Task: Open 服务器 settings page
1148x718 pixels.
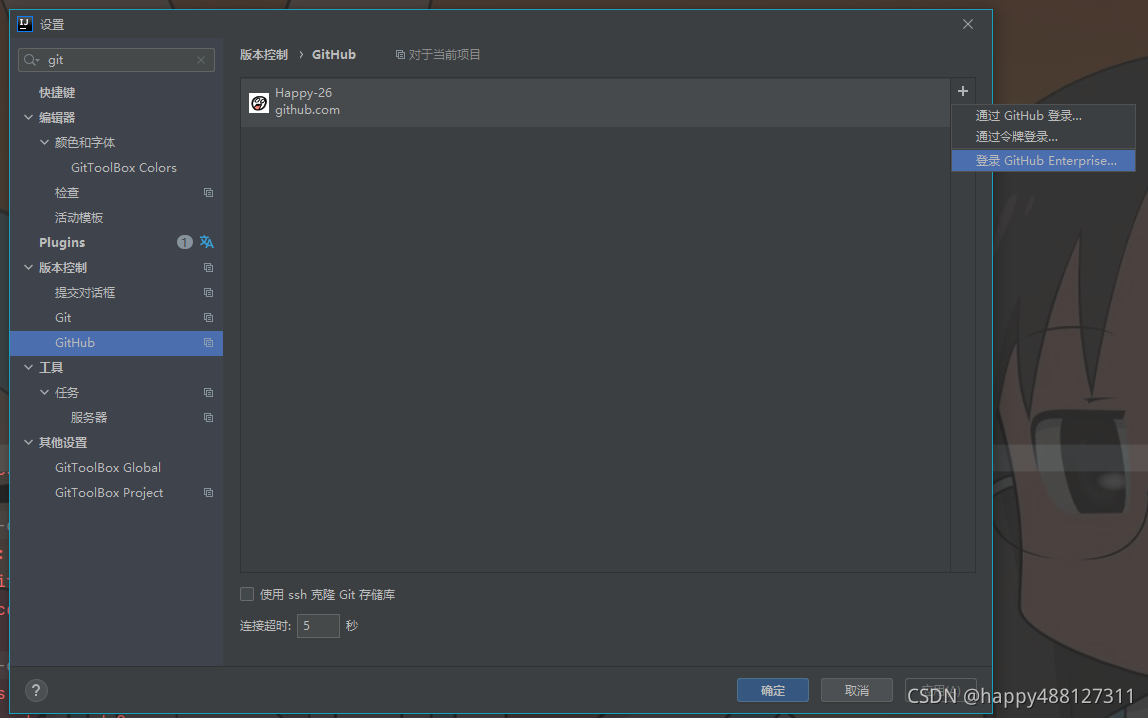Action: [89, 418]
